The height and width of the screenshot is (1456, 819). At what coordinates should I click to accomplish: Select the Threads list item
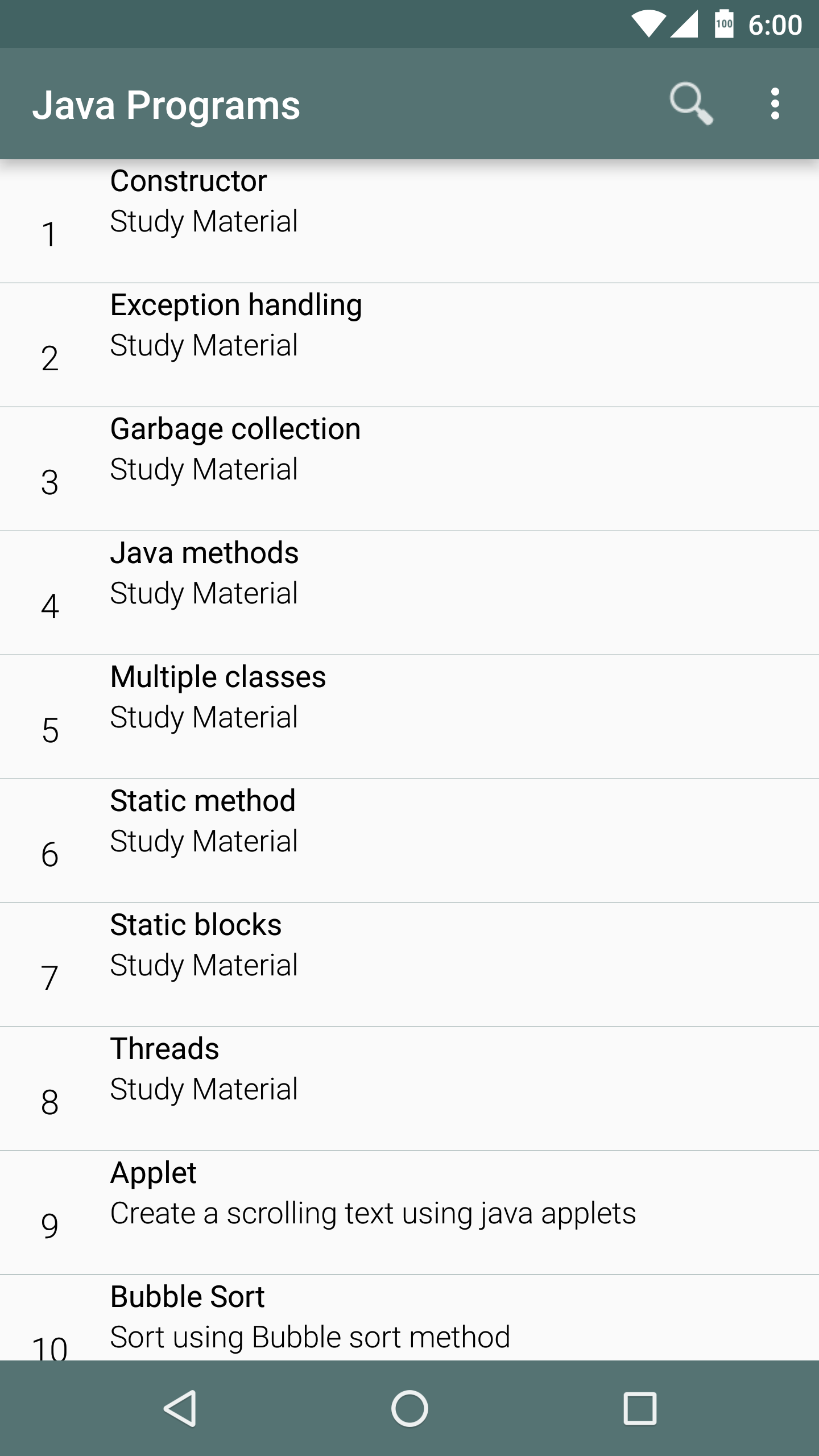(x=409, y=1089)
